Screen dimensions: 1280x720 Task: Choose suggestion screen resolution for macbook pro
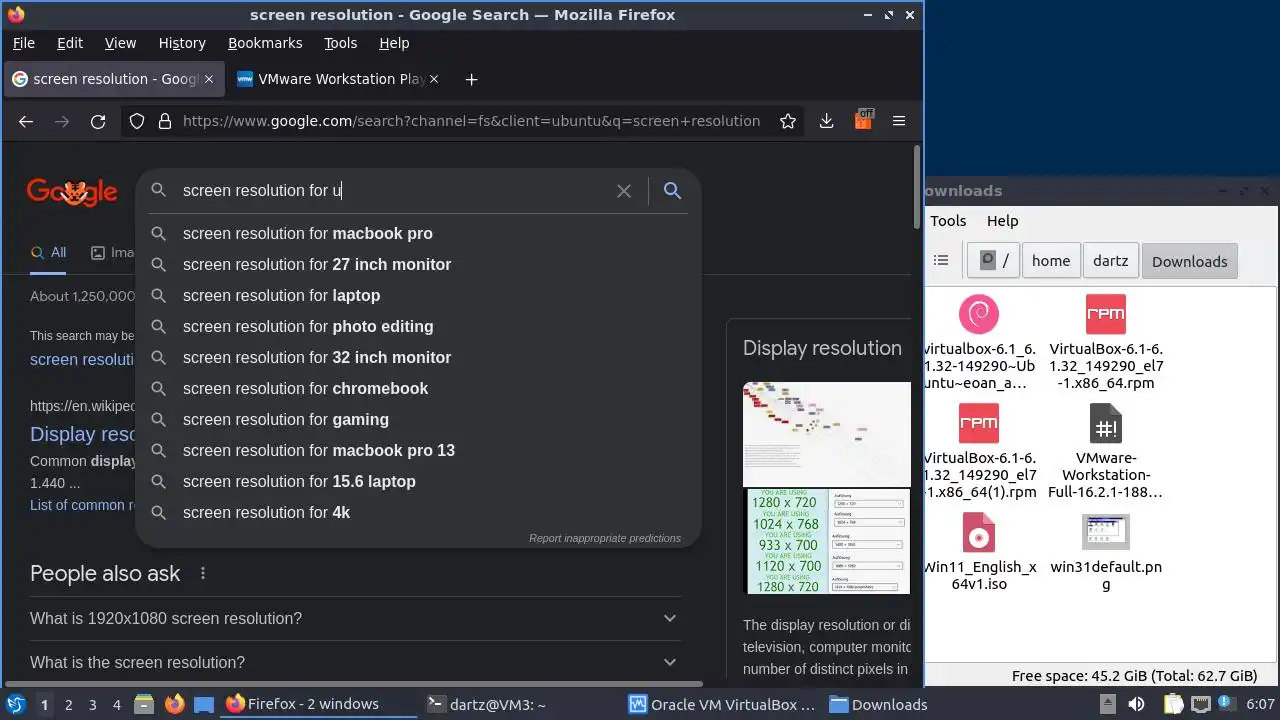click(x=418, y=233)
